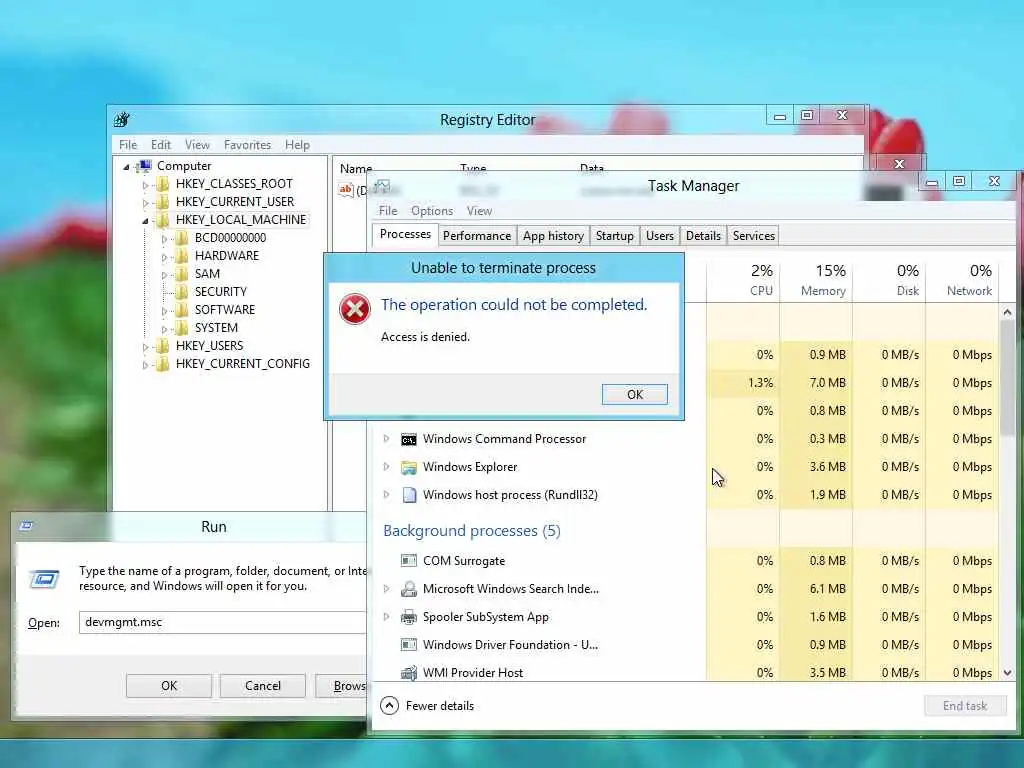Expand the HARDWARE registry key
The width and height of the screenshot is (1024, 768).
[x=164, y=257]
